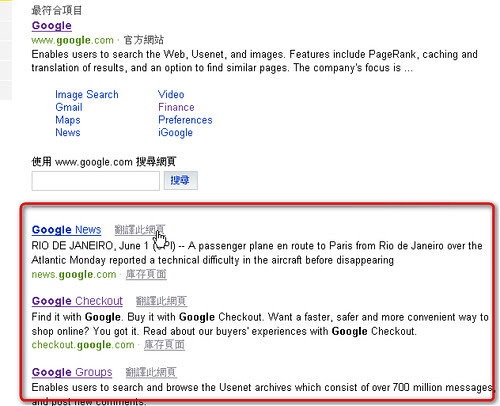Click the 'Find it with Google' snippet text
The width and height of the screenshot is (500, 406).
click(260, 324)
